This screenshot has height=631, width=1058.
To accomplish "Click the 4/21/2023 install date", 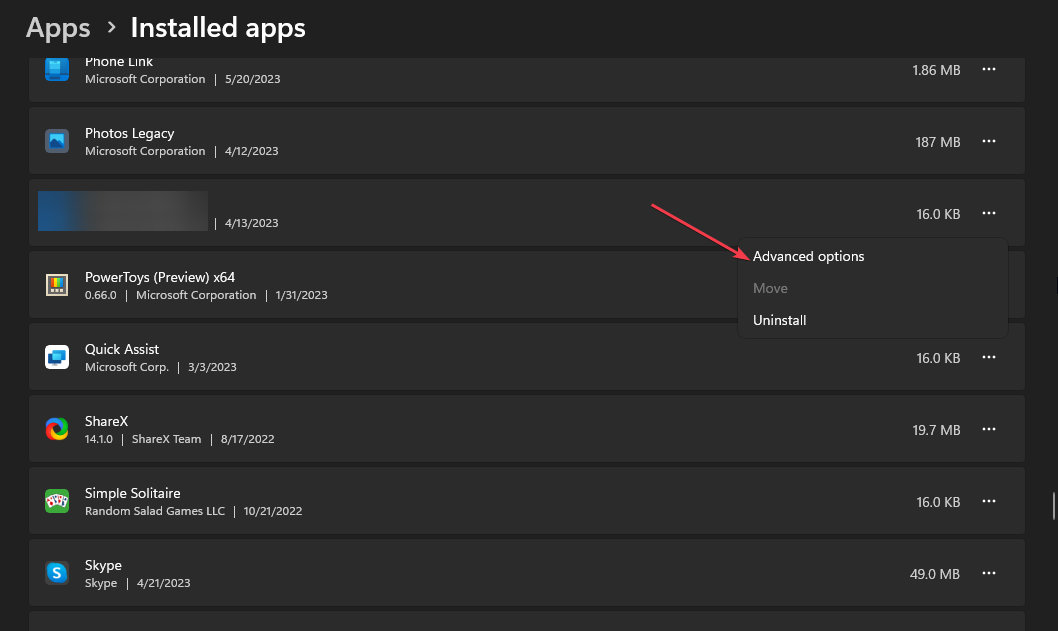I will pos(164,583).
